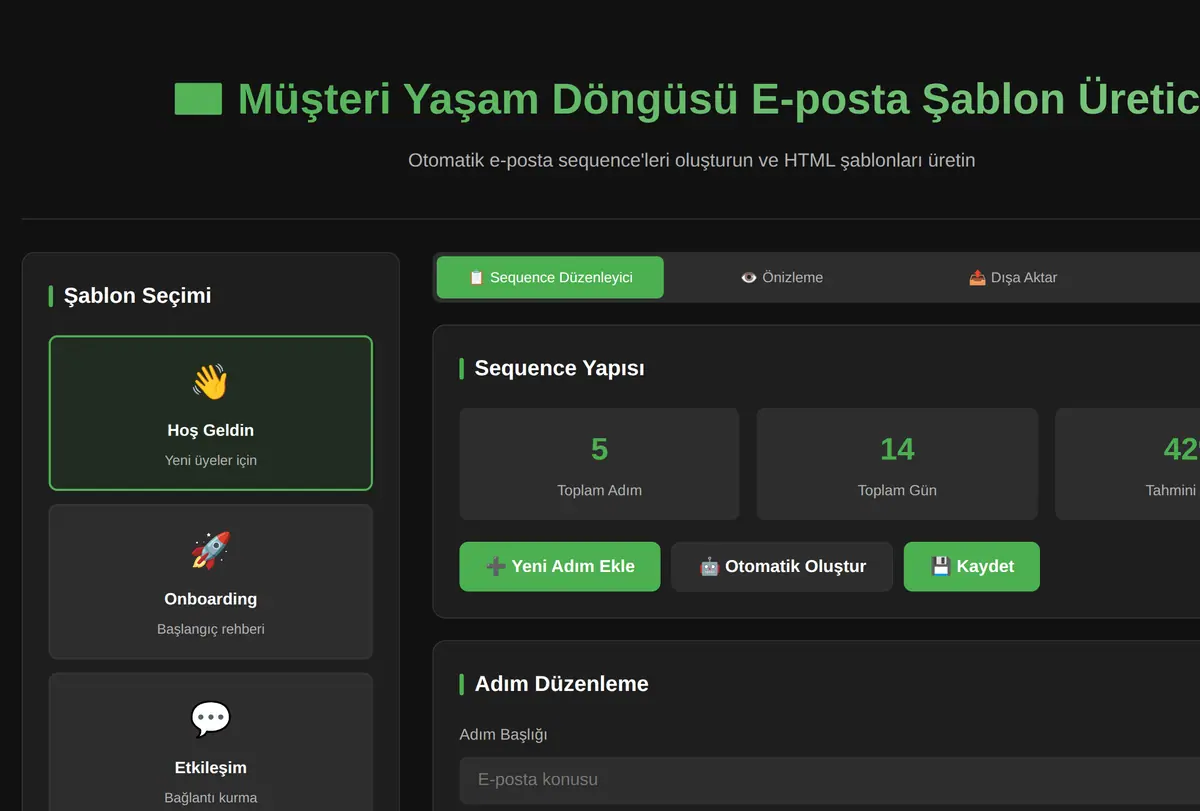The height and width of the screenshot is (811, 1200).
Task: Click the green envelope icon in the title
Action: [x=198, y=99]
